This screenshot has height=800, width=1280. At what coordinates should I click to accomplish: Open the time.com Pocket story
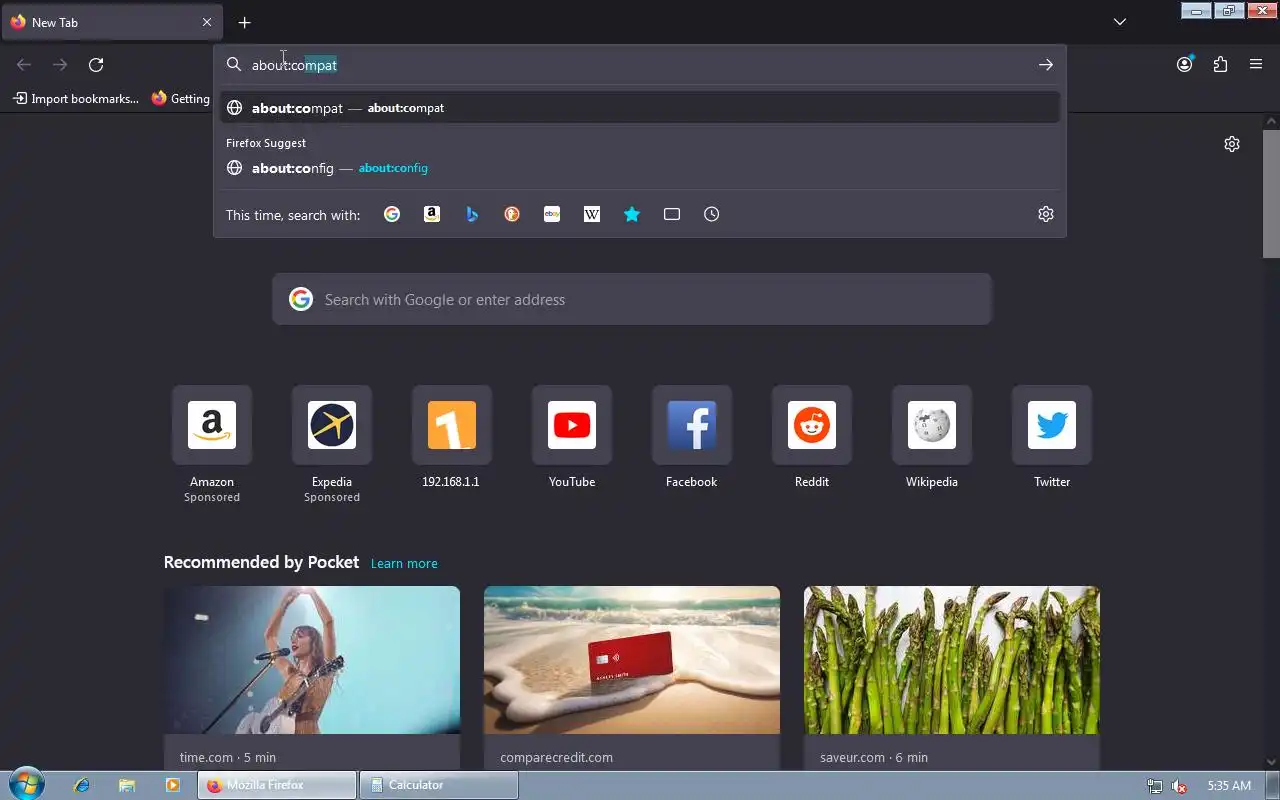point(312,677)
